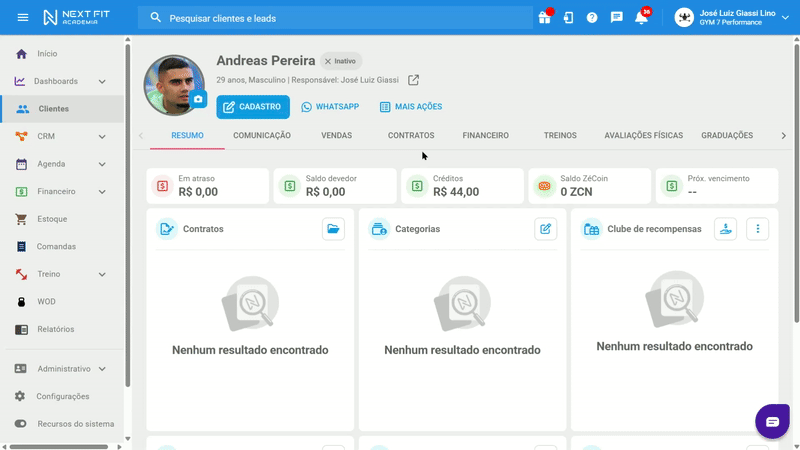The width and height of the screenshot is (800, 450).
Task: Switch to the Contratos tab
Action: point(411,135)
